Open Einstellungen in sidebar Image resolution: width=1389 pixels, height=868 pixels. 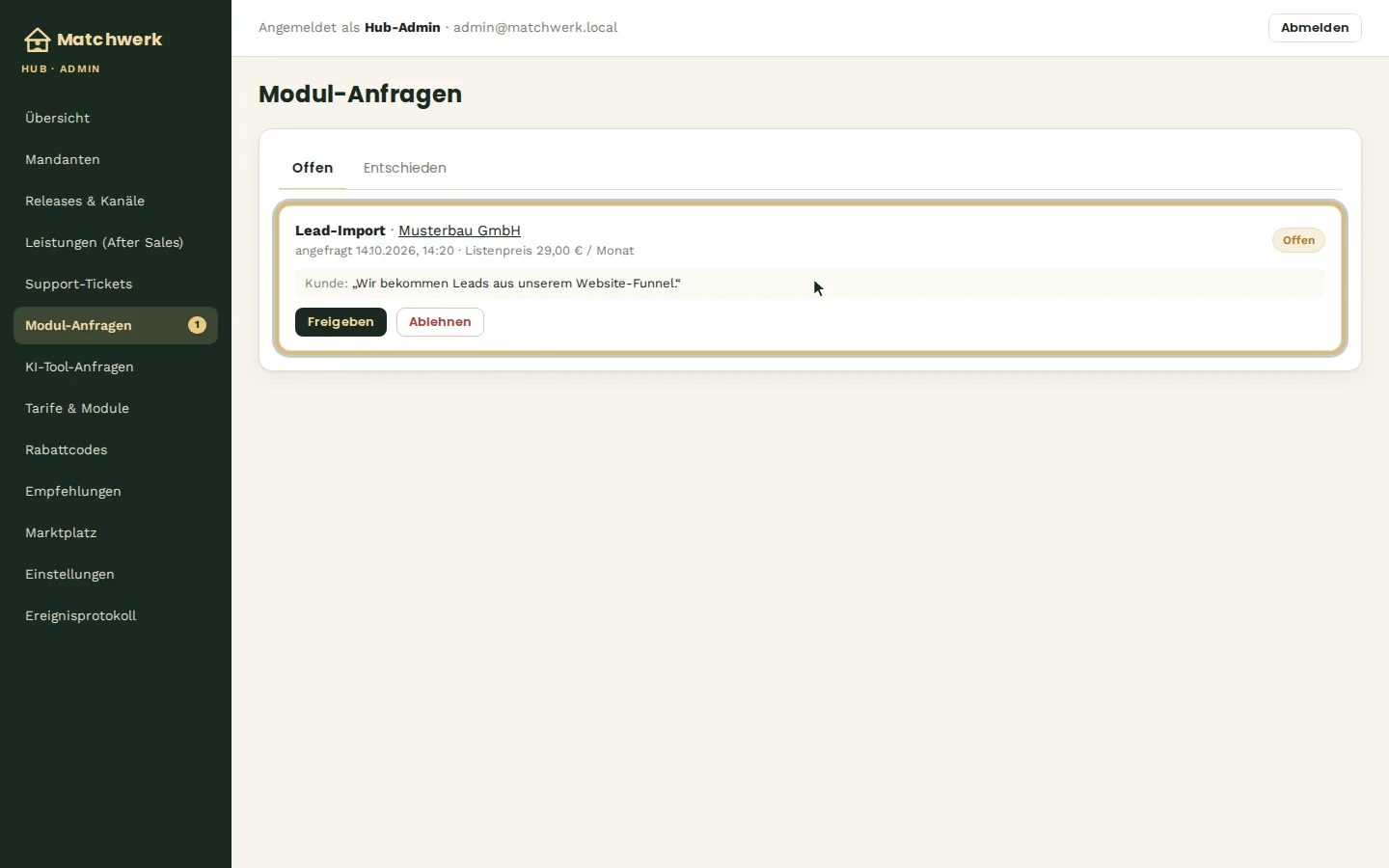(116, 574)
